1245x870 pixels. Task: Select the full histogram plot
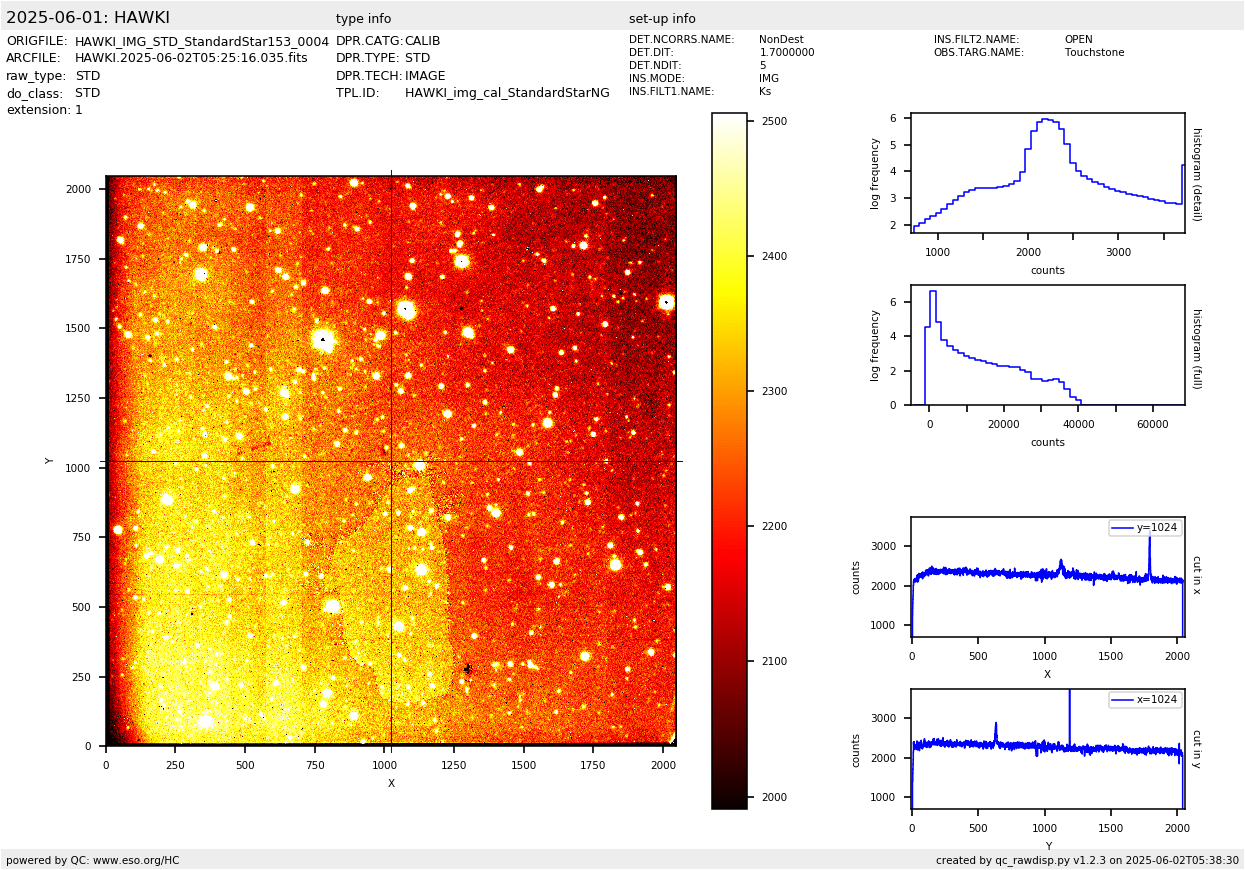pyautogui.click(x=1047, y=345)
